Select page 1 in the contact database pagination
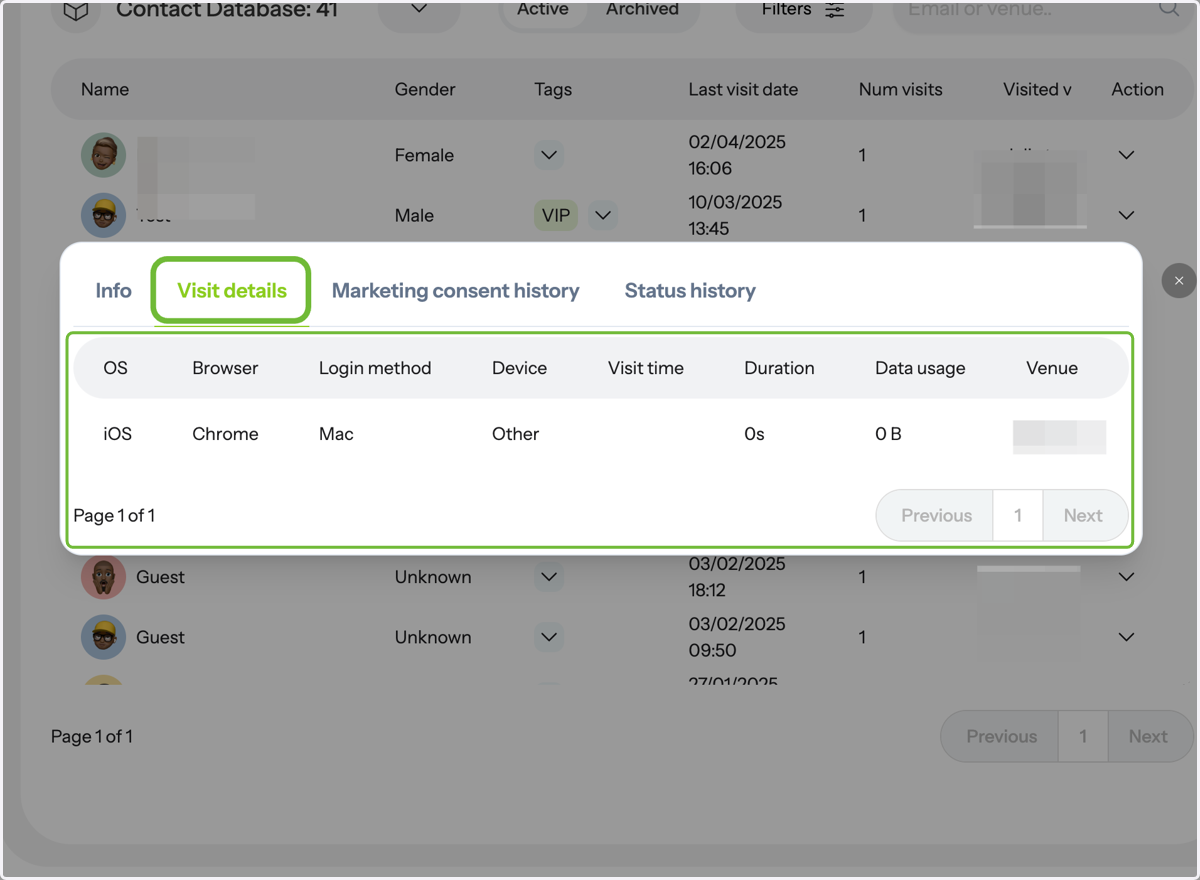Image resolution: width=1200 pixels, height=880 pixels. point(1083,737)
